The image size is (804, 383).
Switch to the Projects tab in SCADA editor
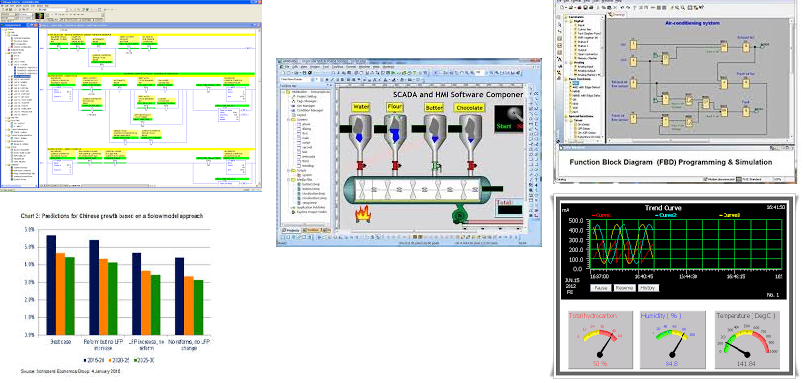point(290,231)
